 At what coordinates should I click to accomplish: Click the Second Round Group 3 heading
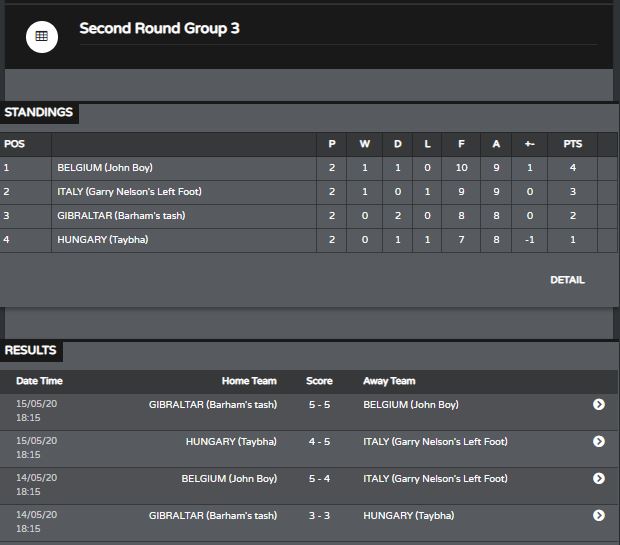(159, 28)
